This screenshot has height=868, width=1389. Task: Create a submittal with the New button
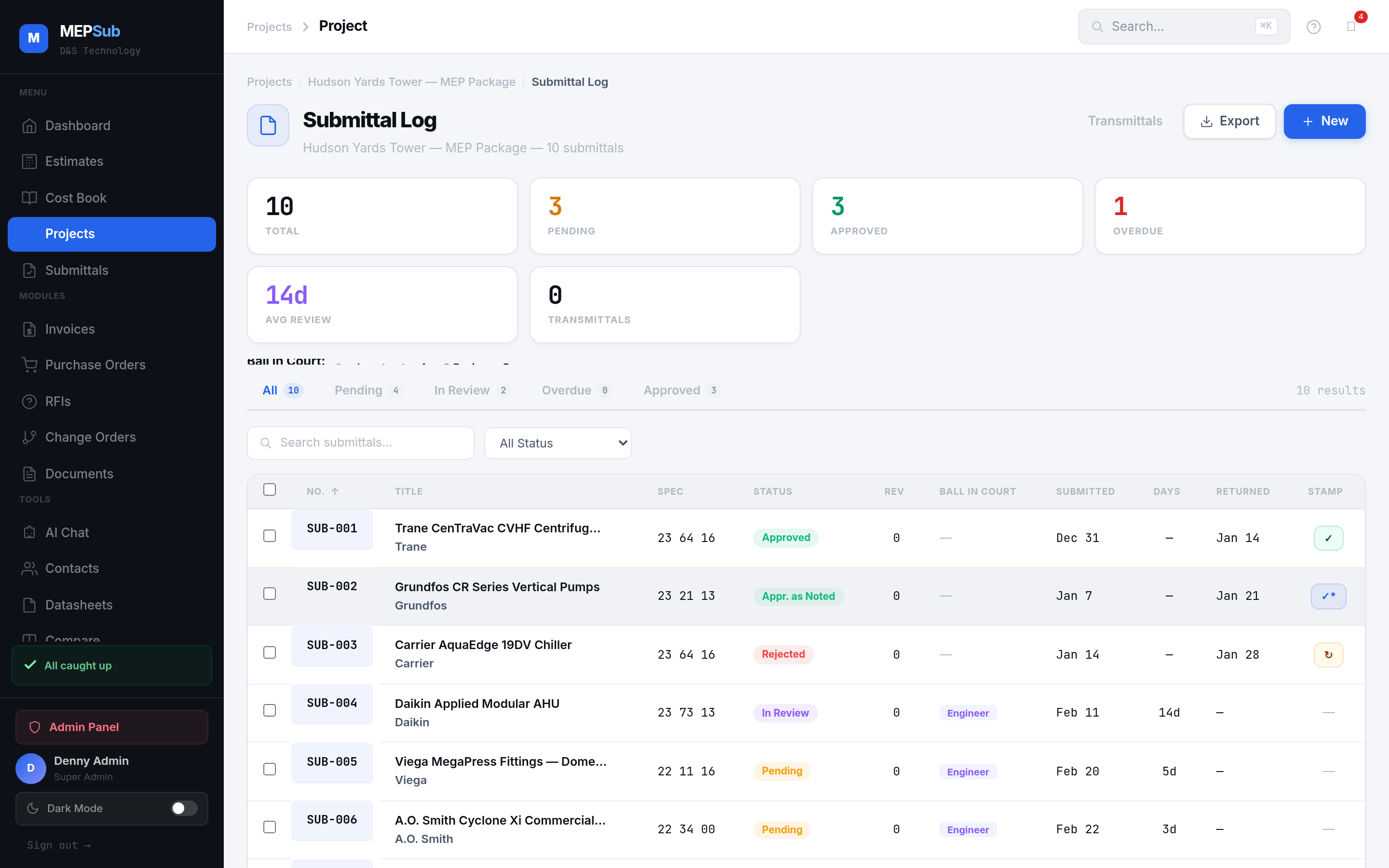point(1325,121)
